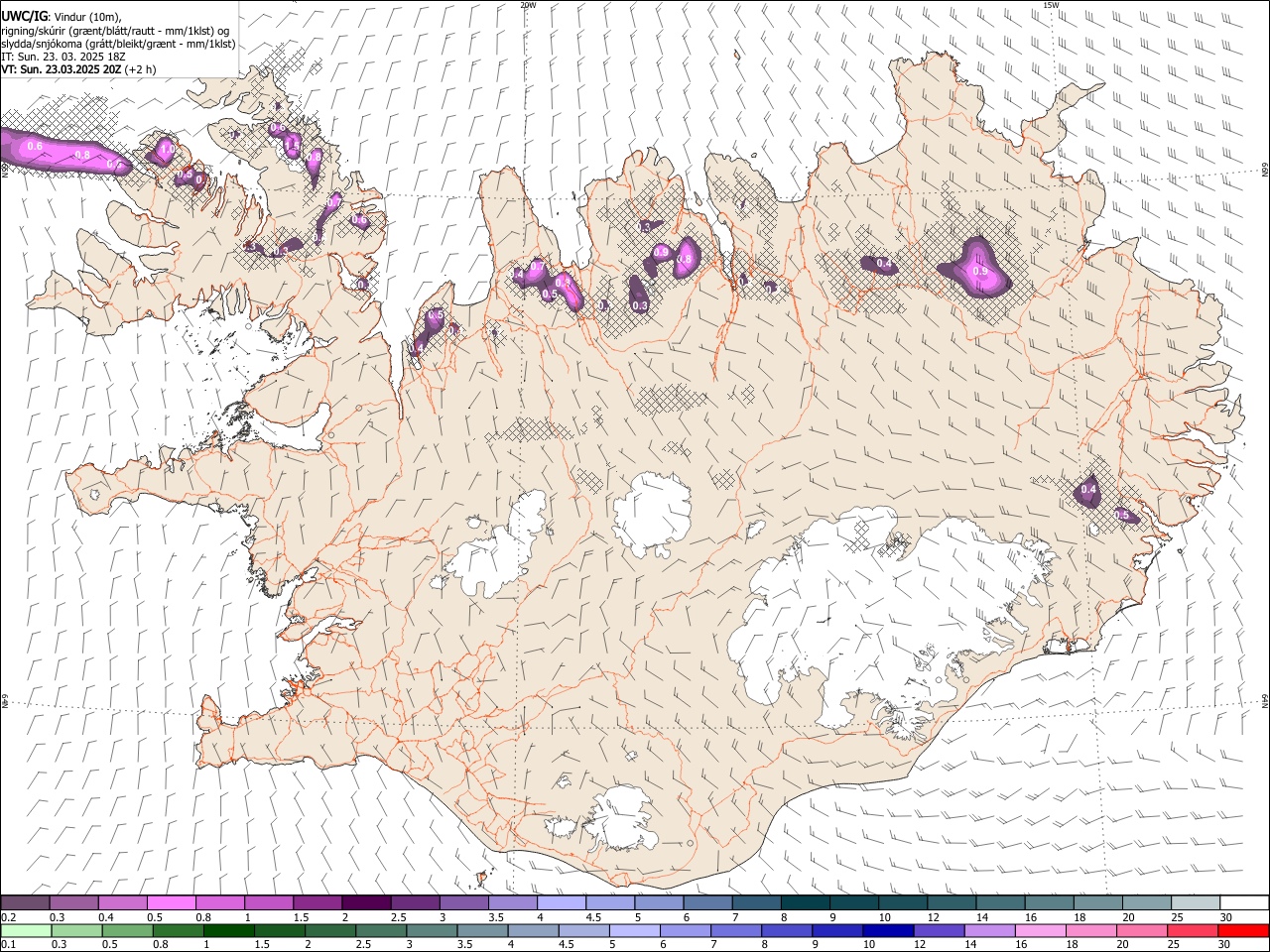Click the 'VT: Sun. 23.03.2025 20Z (+2 h)' line
The image size is (1270, 952).
tap(78, 70)
